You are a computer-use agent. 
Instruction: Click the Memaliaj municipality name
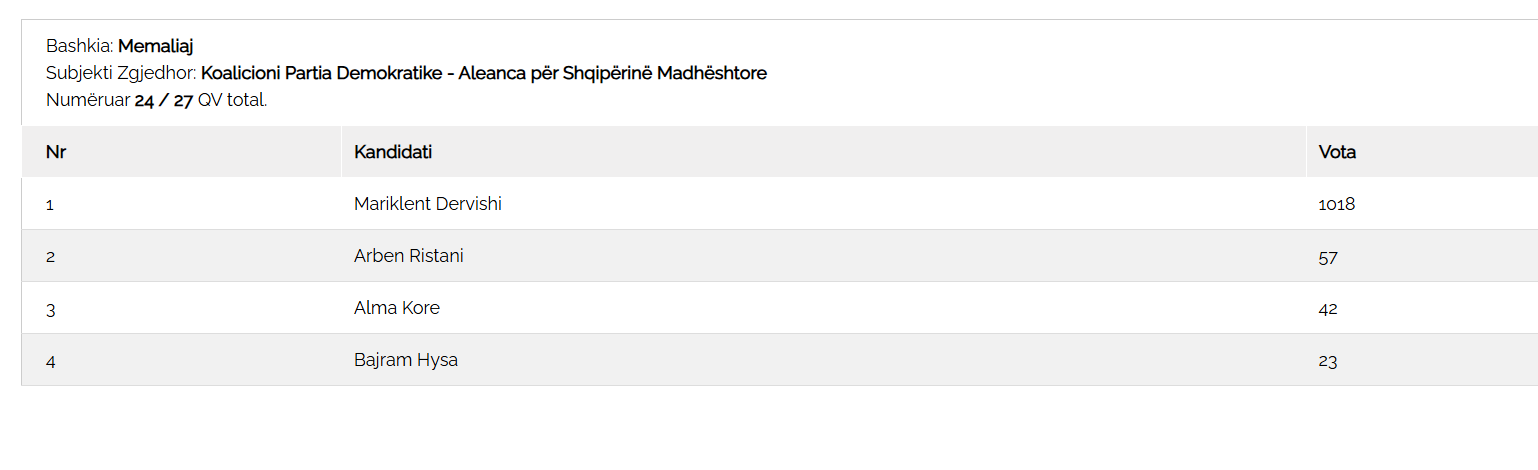(x=155, y=46)
